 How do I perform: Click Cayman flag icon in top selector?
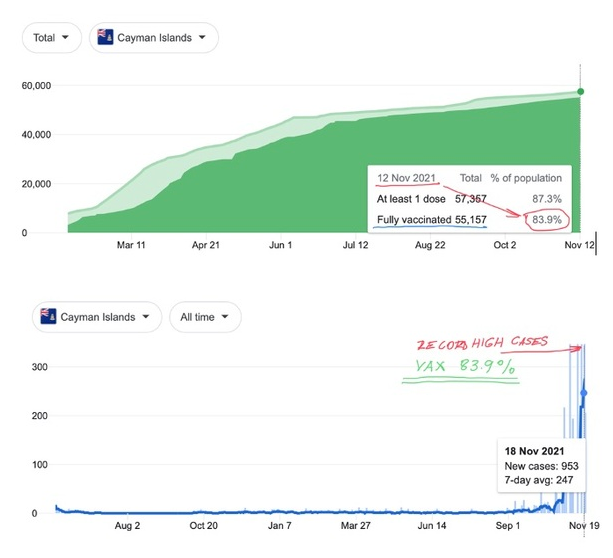click(104, 38)
